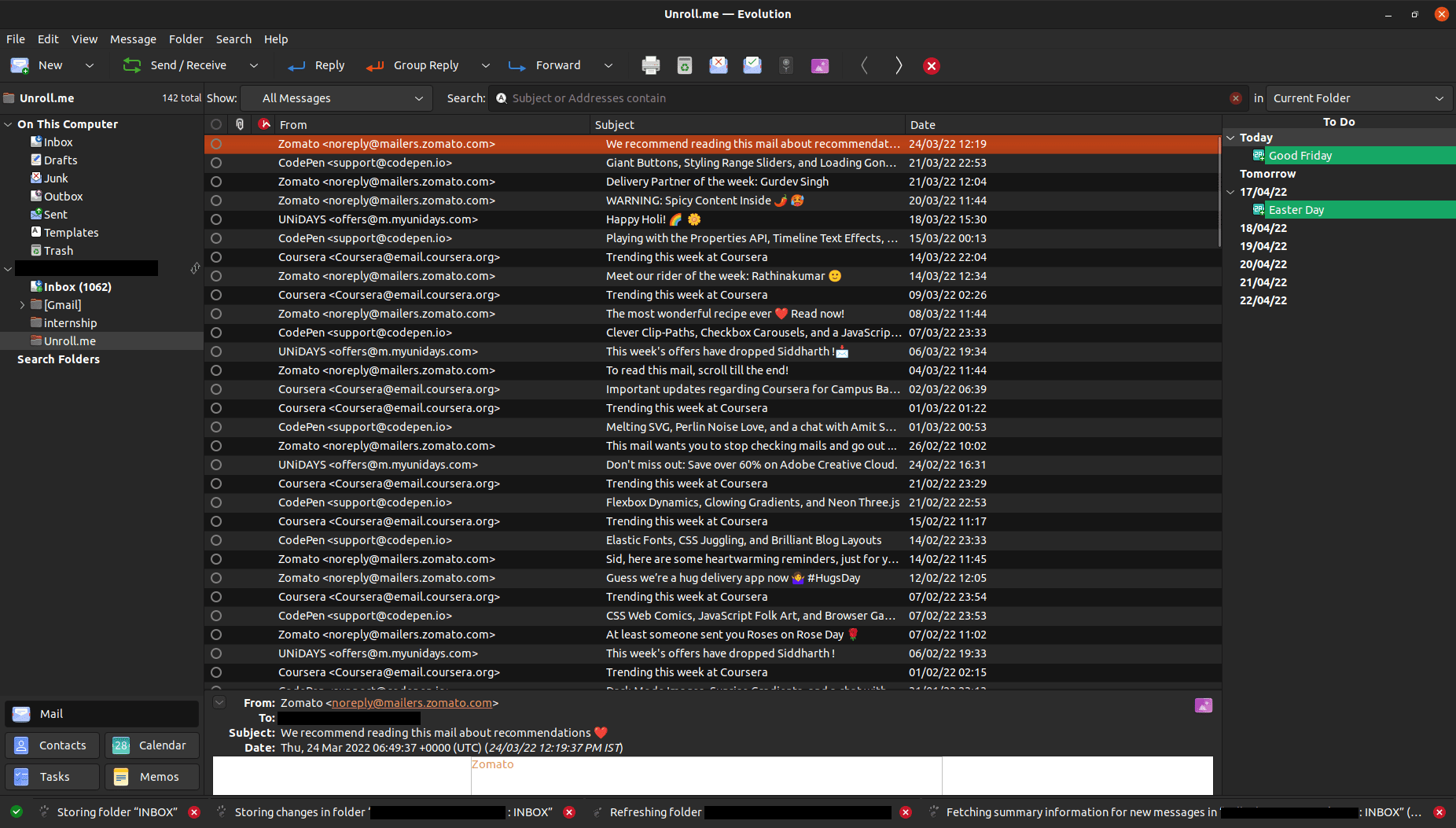
Task: Toggle read status for Meet our rider message
Action: pyautogui.click(x=216, y=276)
